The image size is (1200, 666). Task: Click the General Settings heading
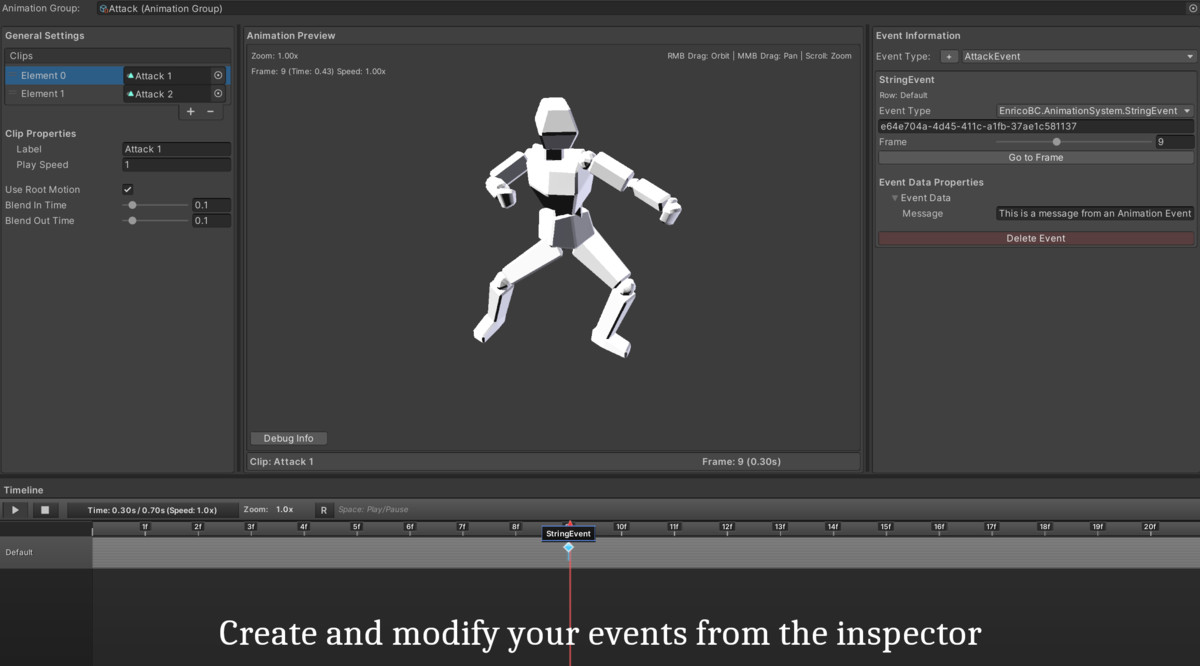pyautogui.click(x=44, y=36)
